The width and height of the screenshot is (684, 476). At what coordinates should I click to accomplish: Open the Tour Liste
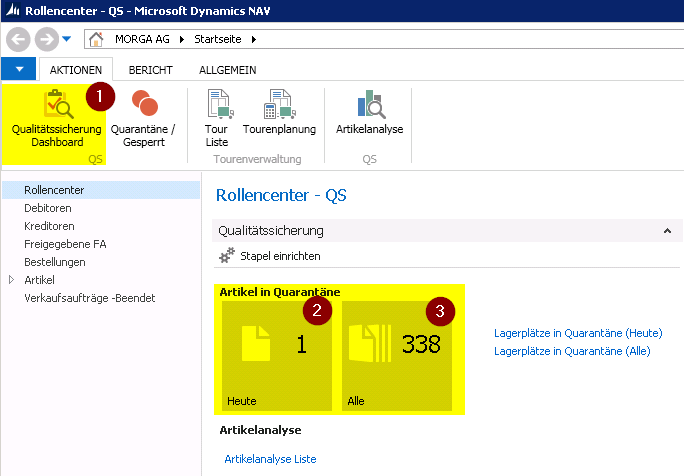click(x=217, y=119)
